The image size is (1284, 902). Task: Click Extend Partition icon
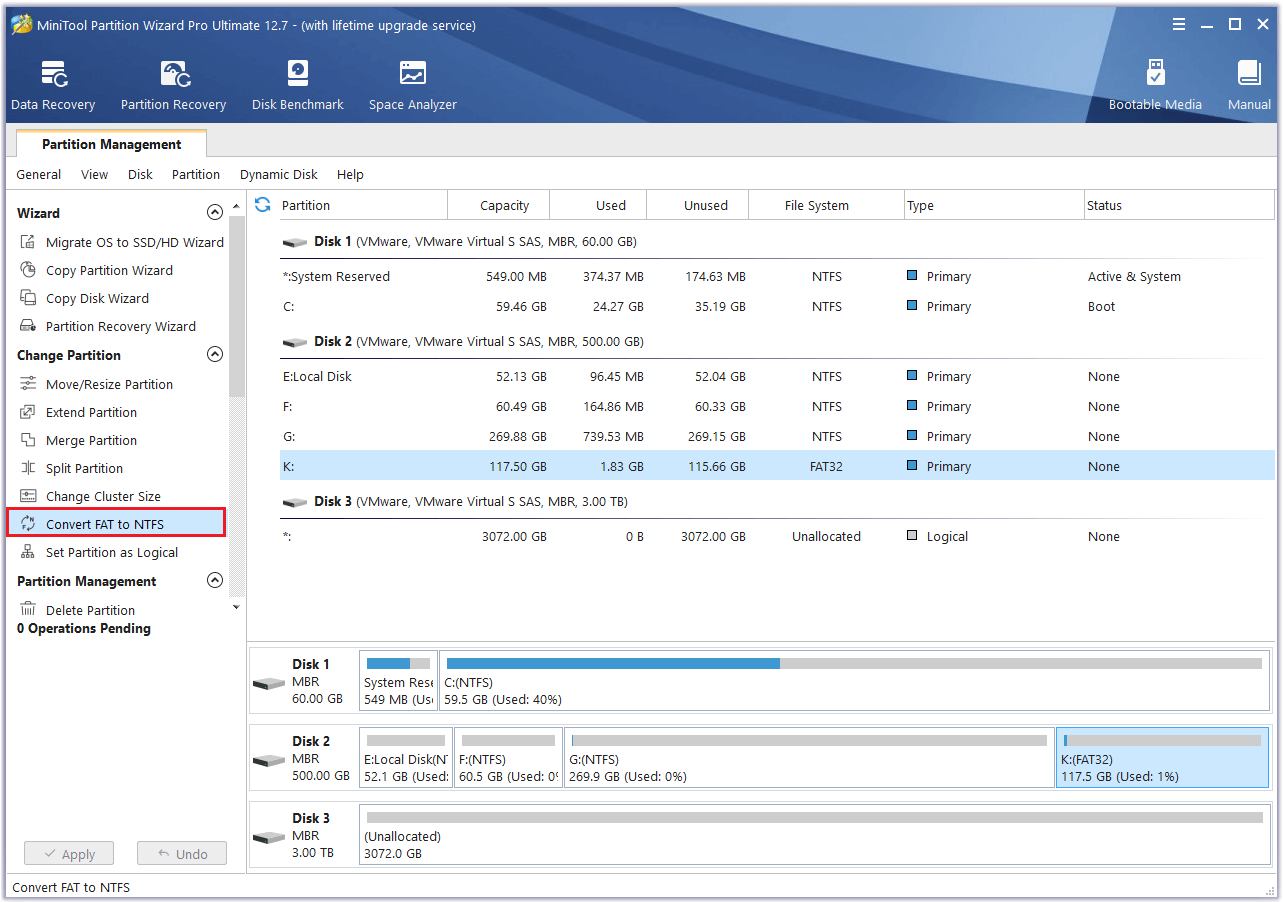[x=28, y=412]
